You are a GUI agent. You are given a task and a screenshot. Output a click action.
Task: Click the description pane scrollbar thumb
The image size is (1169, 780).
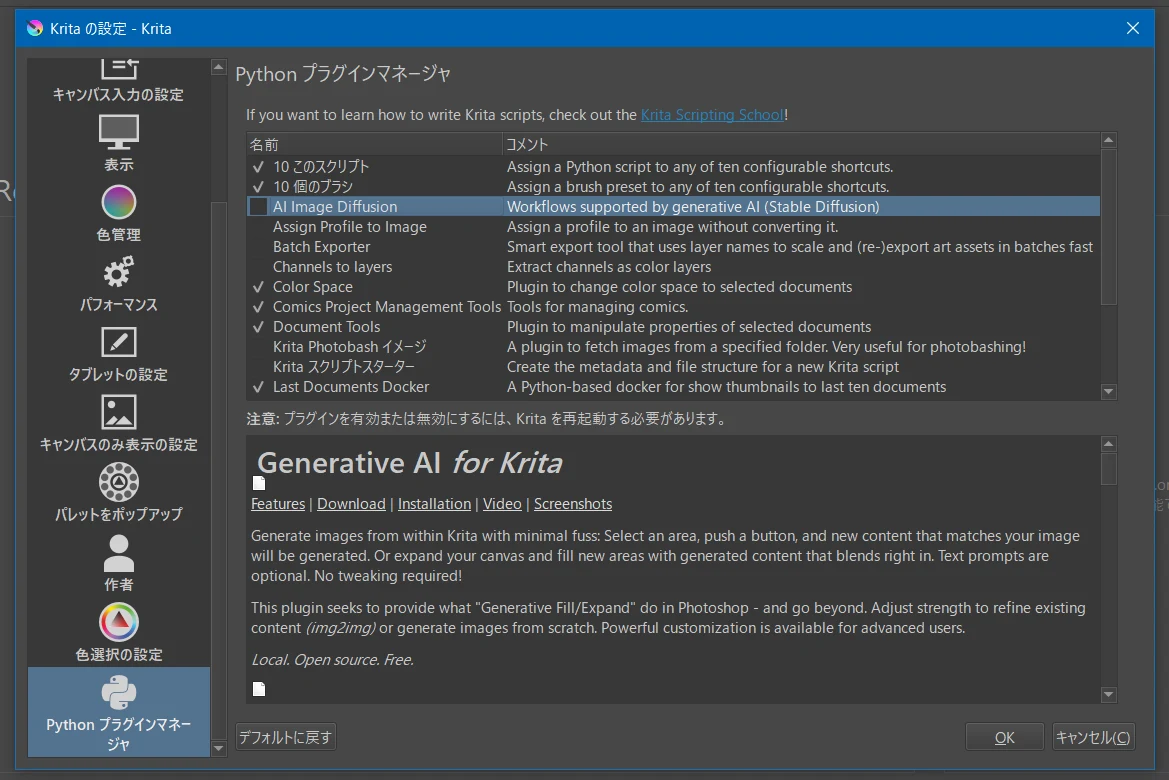pos(1109,469)
